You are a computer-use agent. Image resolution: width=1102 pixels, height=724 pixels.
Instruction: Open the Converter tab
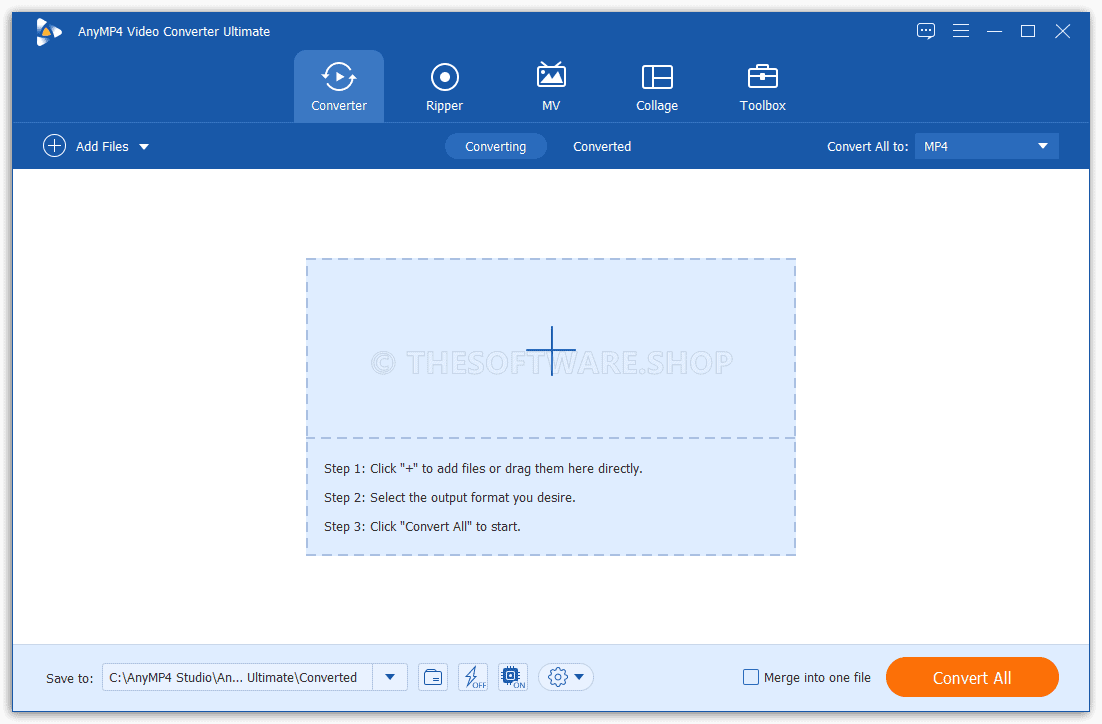tap(339, 86)
